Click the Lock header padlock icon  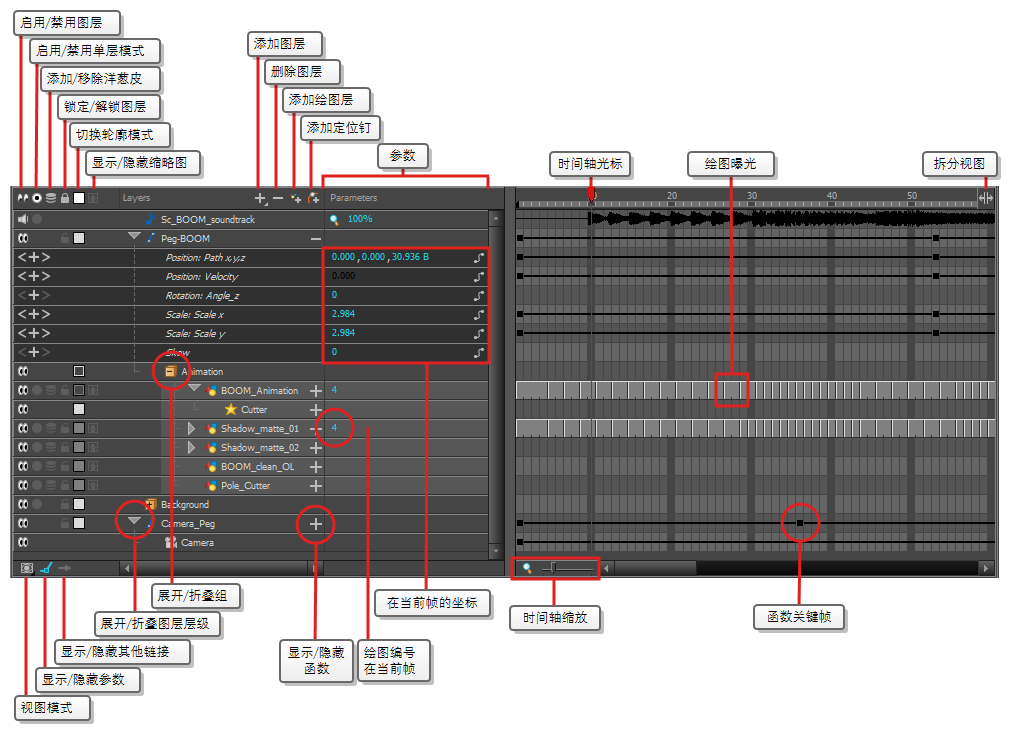[x=65, y=198]
